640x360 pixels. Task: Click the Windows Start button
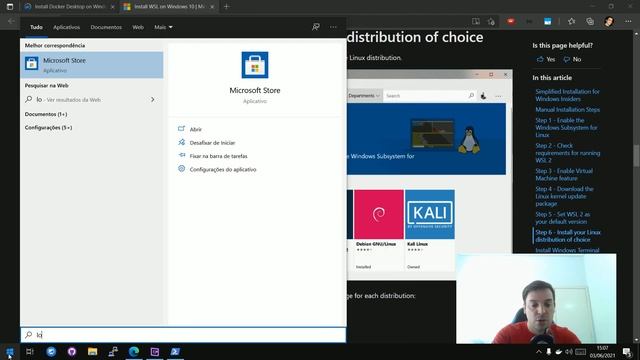click(10, 351)
